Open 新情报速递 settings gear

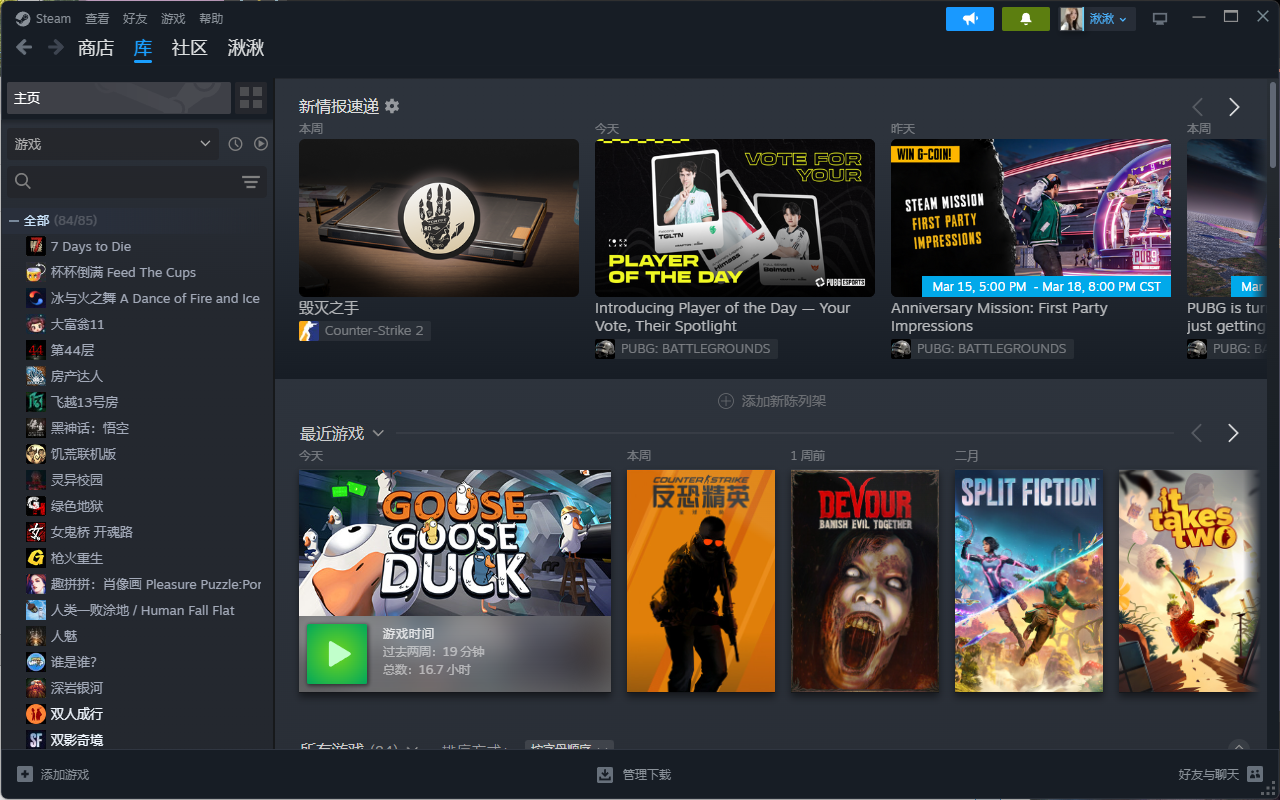click(x=392, y=106)
